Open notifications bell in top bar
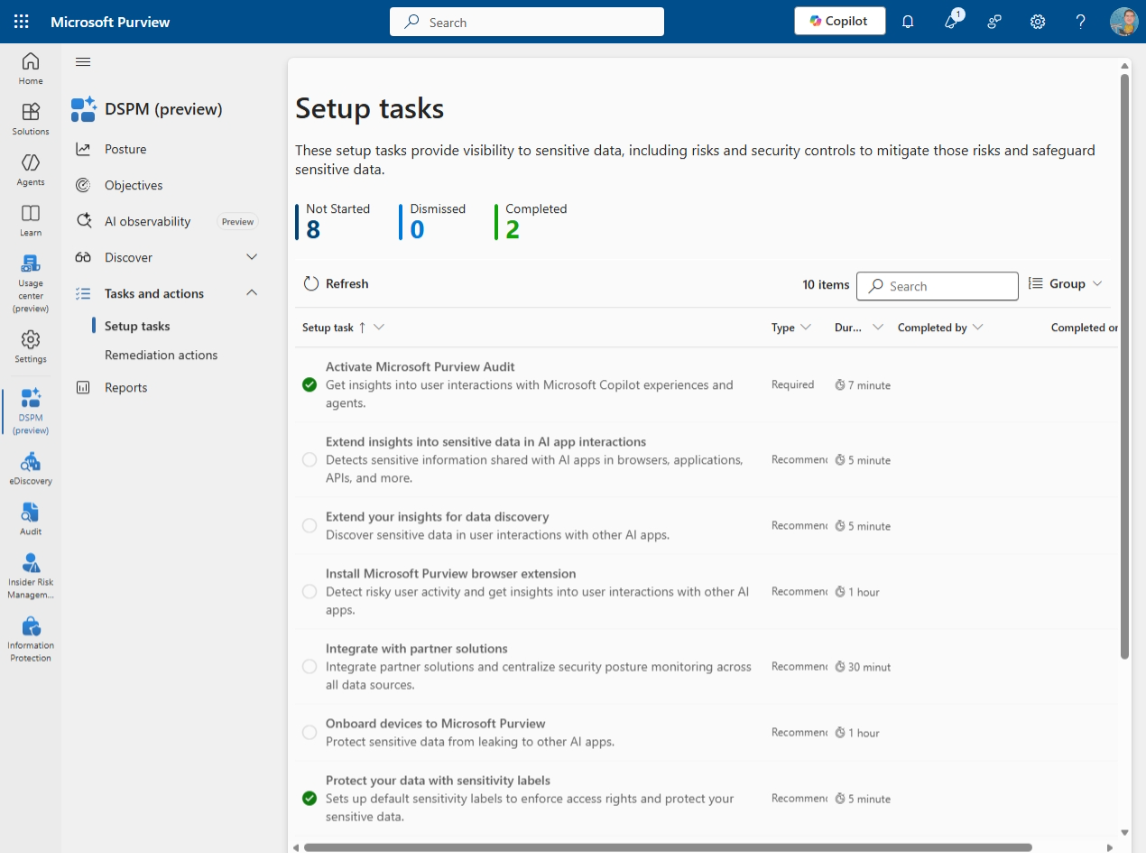 tap(908, 21)
